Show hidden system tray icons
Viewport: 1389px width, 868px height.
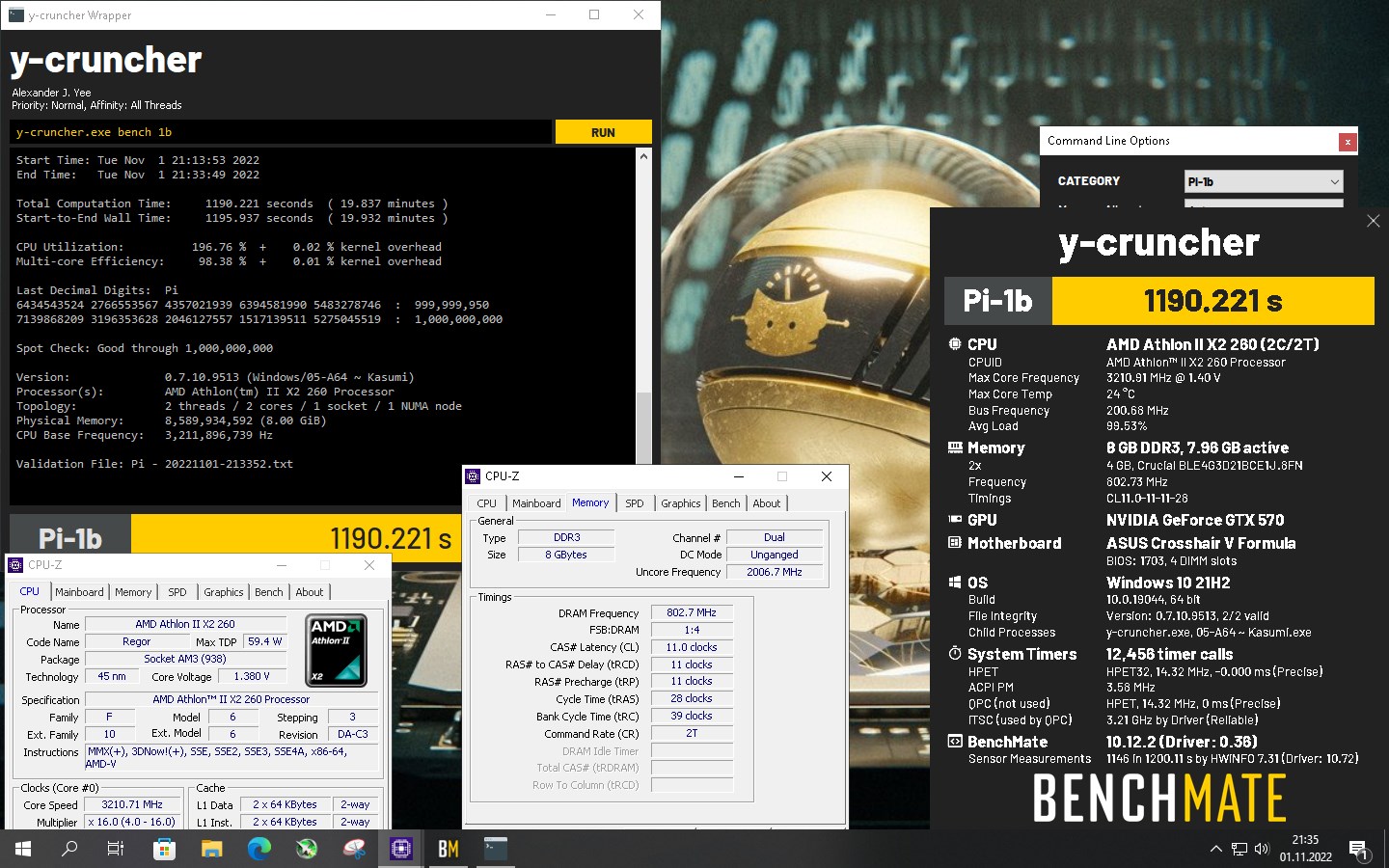click(1215, 849)
